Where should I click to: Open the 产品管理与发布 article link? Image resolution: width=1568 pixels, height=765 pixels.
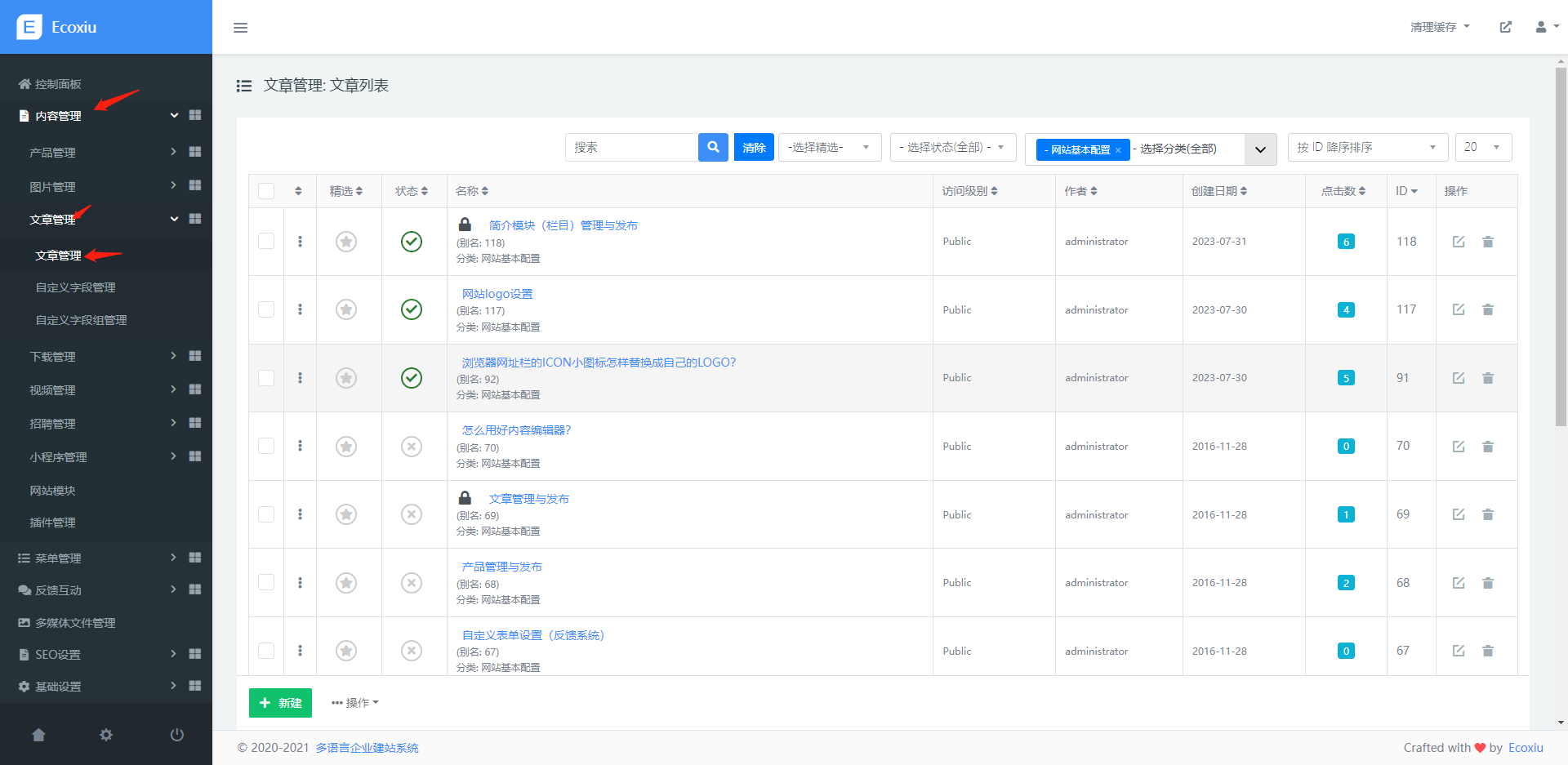[501, 567]
